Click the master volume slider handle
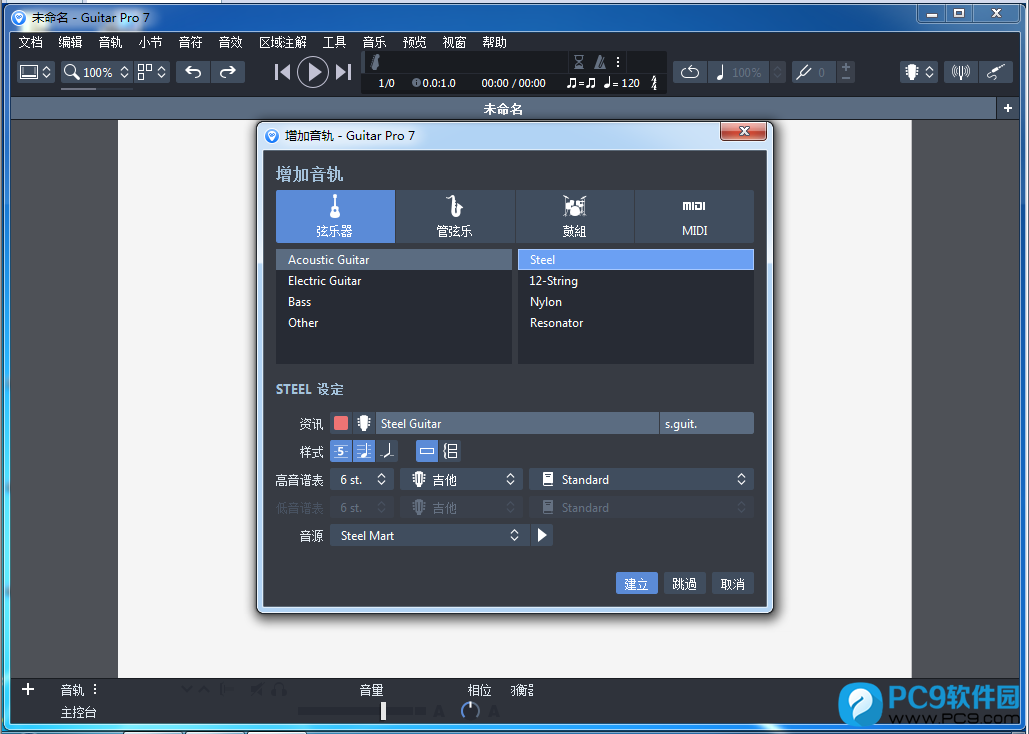Screen dimensions: 1029x734 (x=383, y=710)
